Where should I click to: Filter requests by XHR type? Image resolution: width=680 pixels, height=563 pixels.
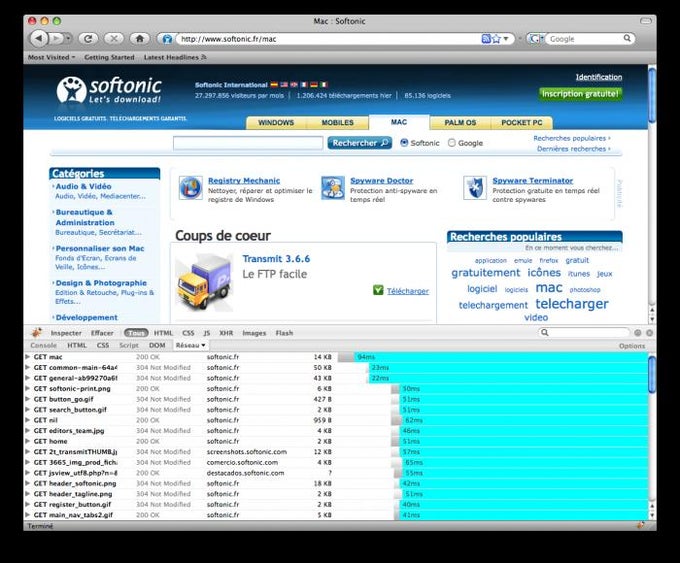226,333
